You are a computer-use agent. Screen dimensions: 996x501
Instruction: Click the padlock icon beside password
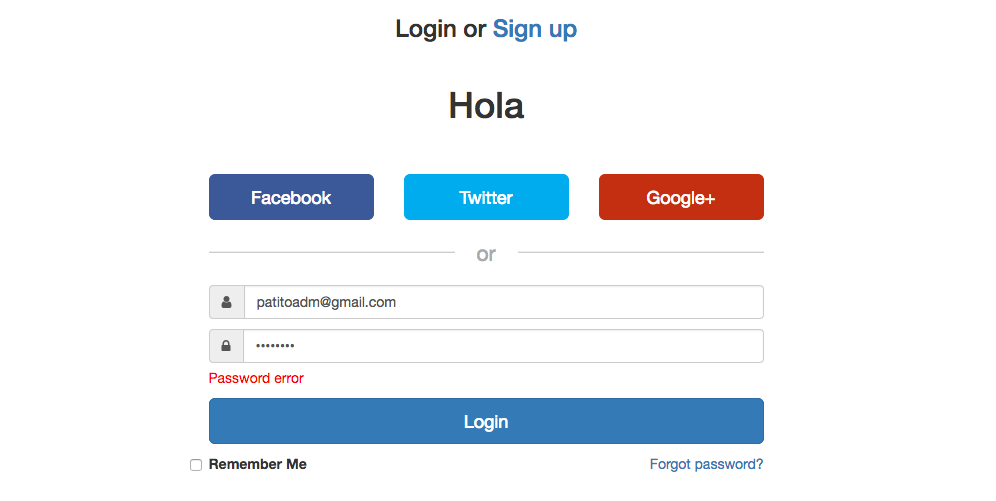pos(227,347)
